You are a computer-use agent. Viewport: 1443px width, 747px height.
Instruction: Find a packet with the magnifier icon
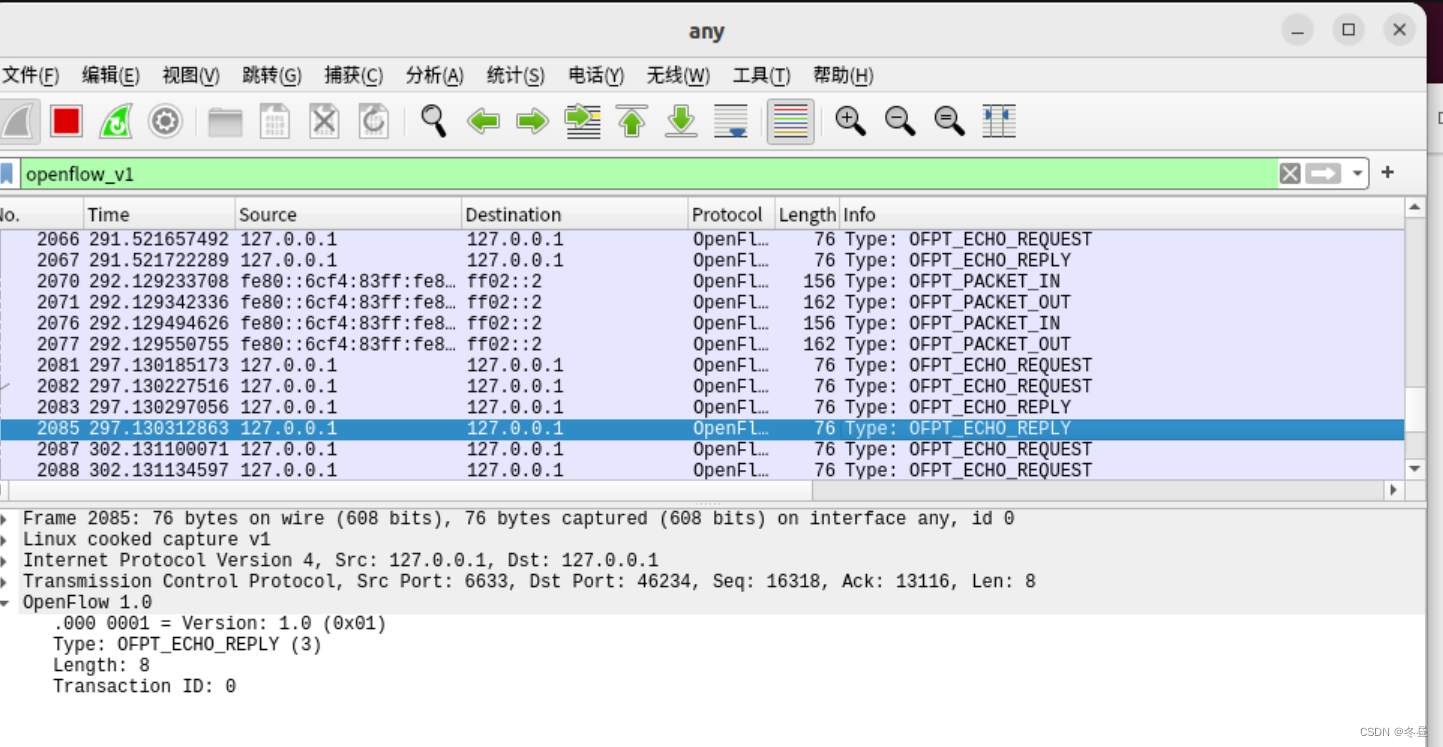433,122
